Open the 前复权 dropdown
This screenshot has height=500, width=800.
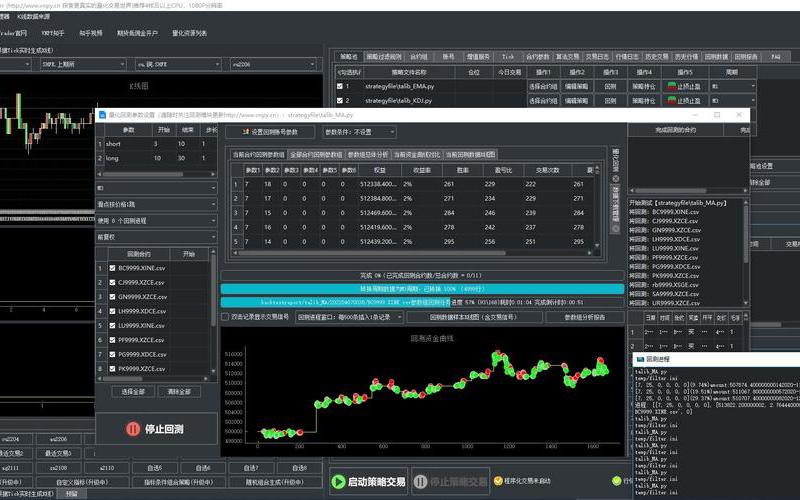[x=156, y=237]
